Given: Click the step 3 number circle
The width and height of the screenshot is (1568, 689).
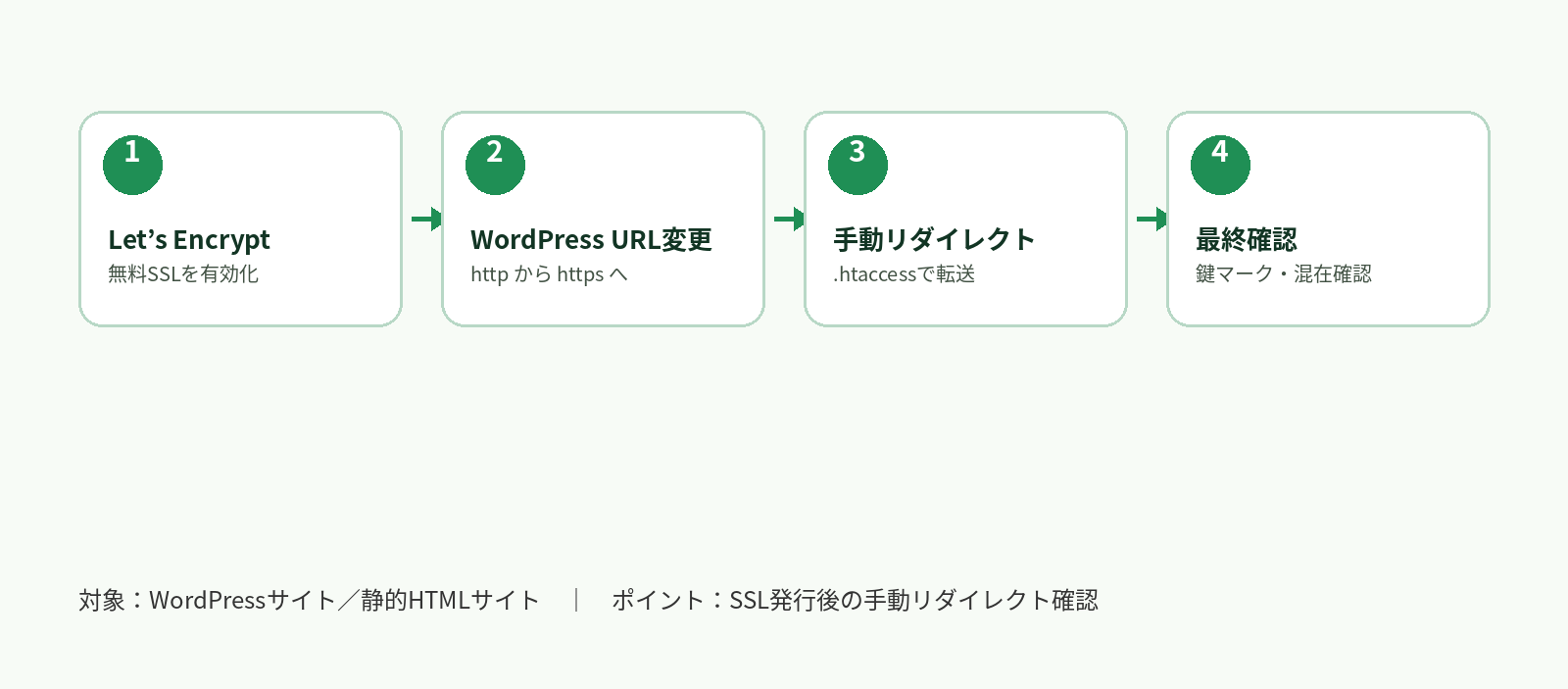Looking at the screenshot, I should 857,165.
